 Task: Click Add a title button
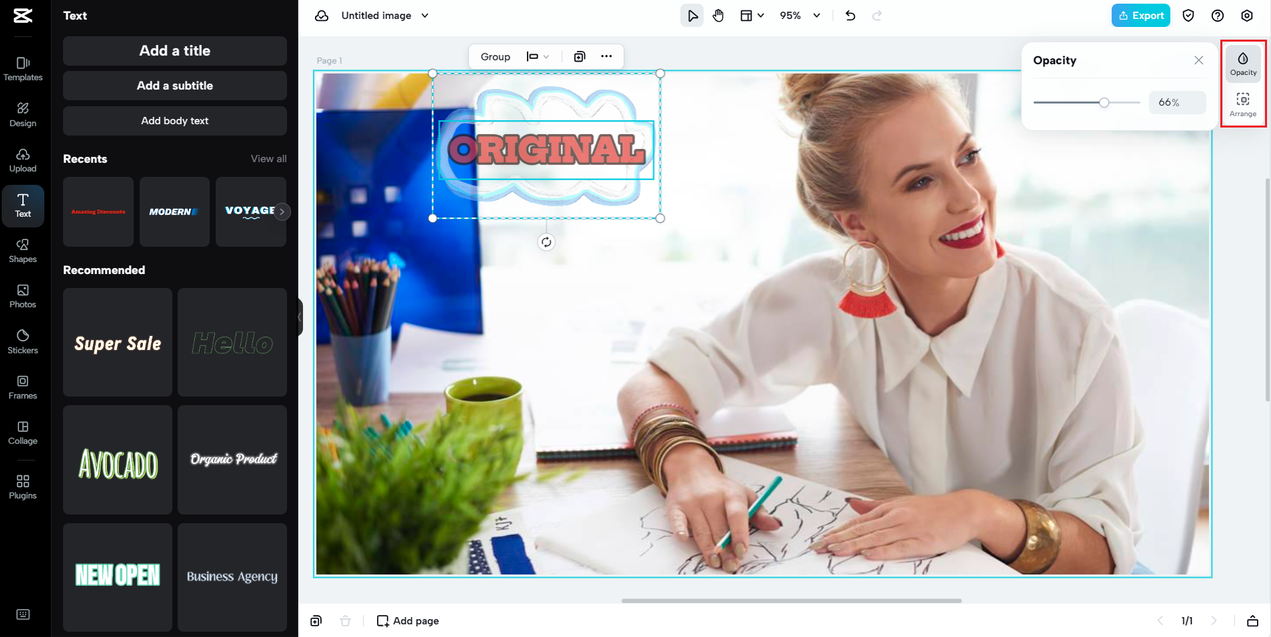[175, 51]
